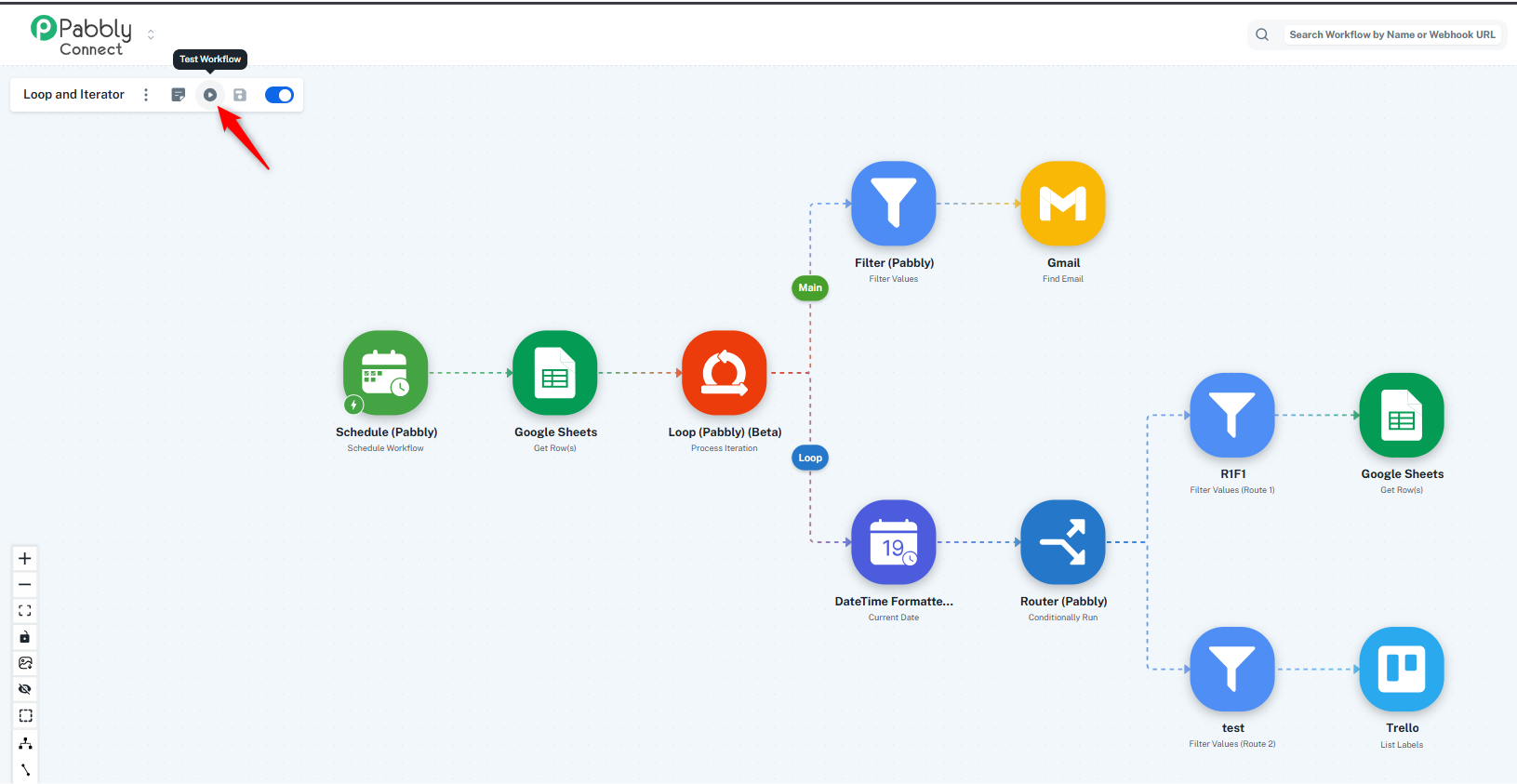Toggle the crossed-eye visibility icon
This screenshot has height=784, width=1517.
click(25, 689)
